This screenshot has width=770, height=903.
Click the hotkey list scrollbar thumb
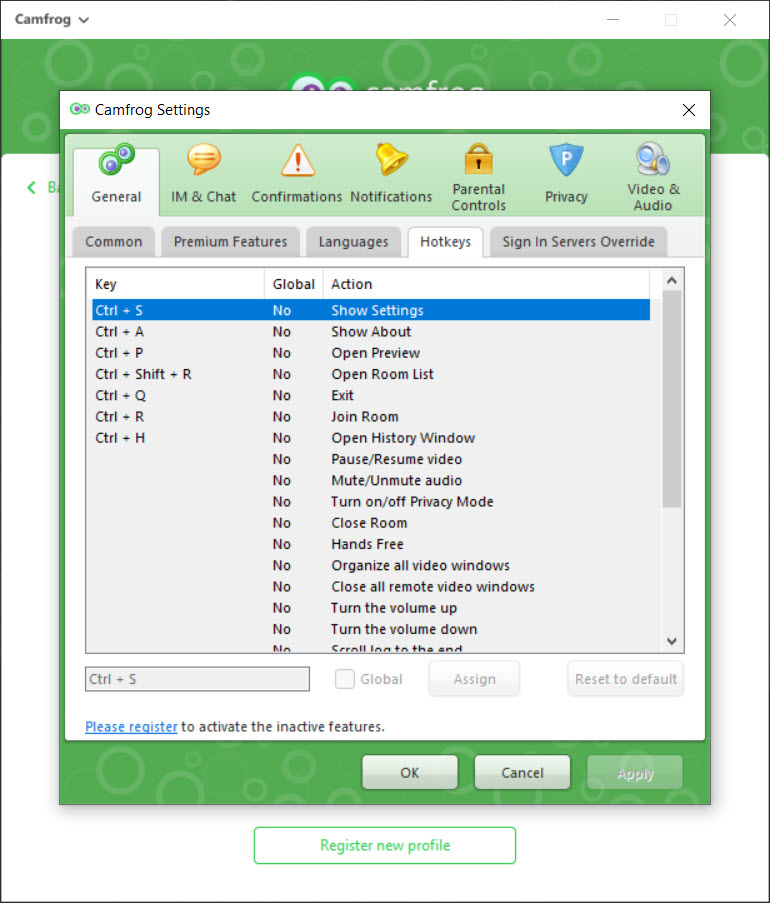coord(672,399)
